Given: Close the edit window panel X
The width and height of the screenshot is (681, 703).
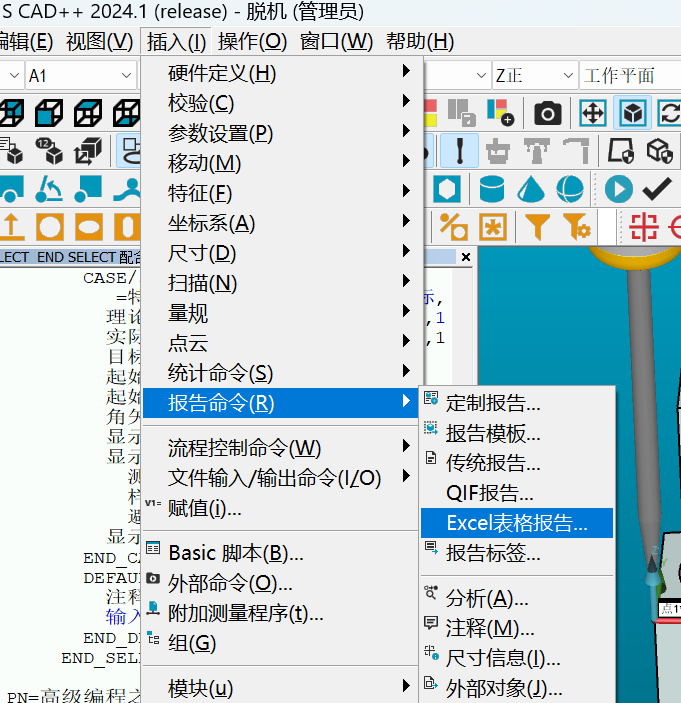Looking at the screenshot, I should click(x=466, y=257).
